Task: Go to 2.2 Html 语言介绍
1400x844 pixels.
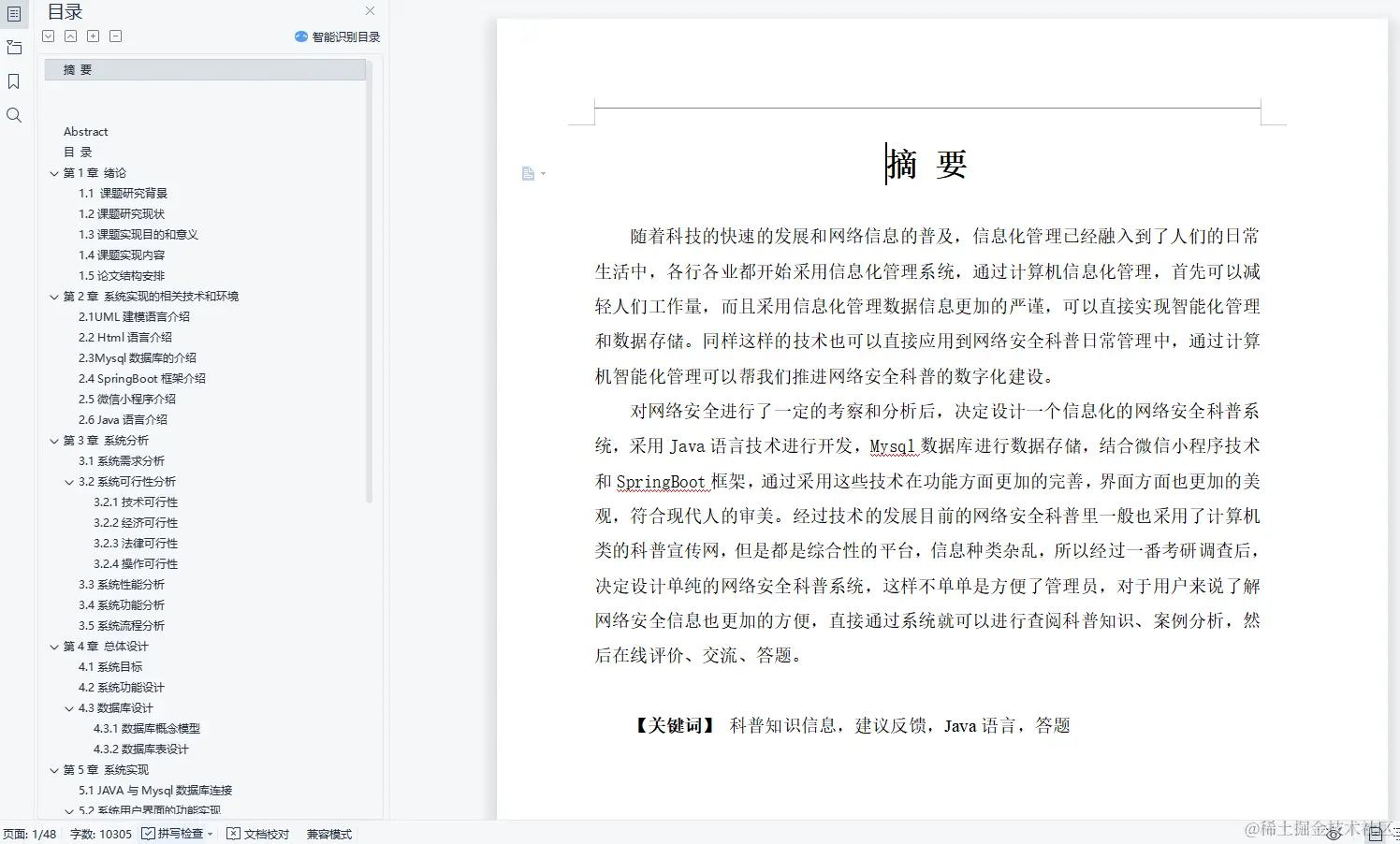Action: point(125,338)
